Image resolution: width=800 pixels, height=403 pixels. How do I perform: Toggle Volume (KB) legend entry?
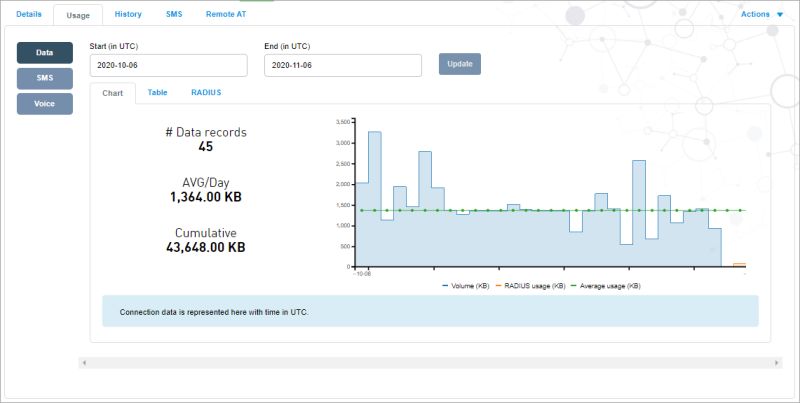tap(465, 286)
